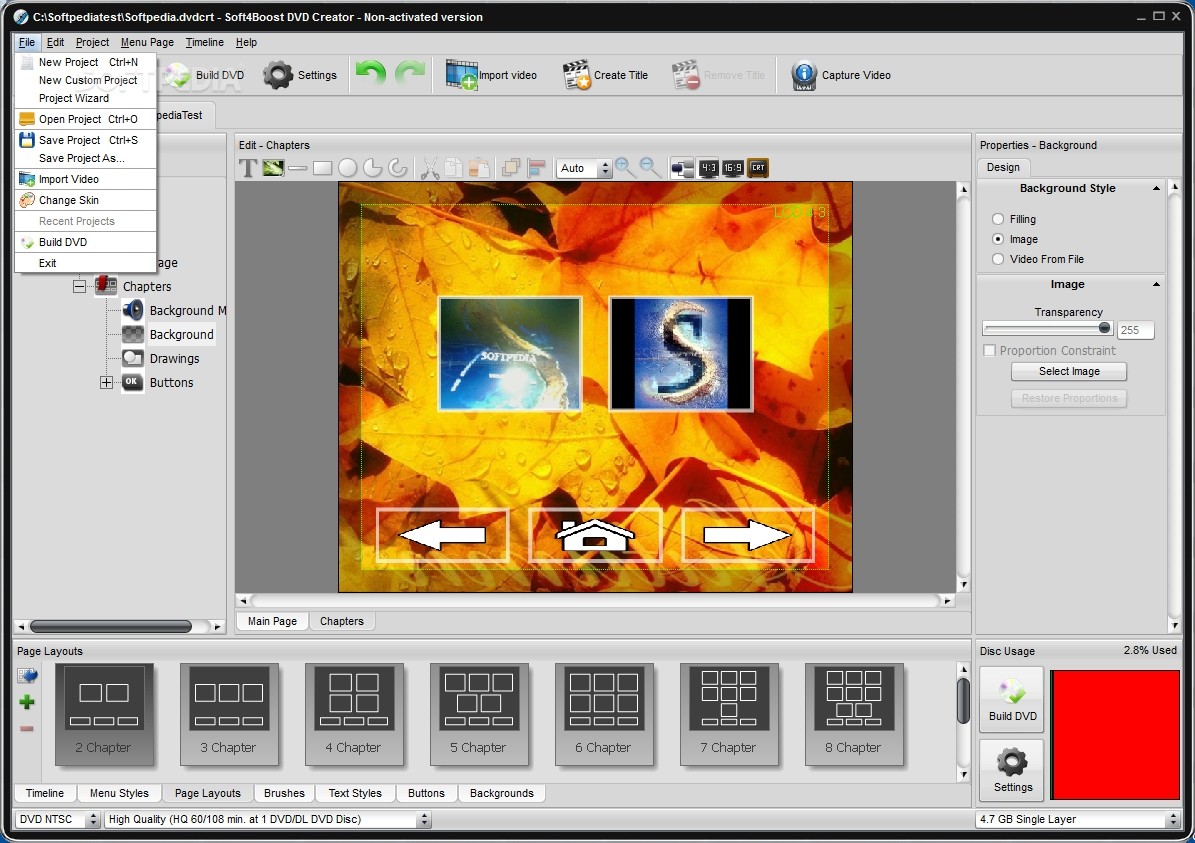
Task: Click Build DVD in the top toolbar
Action: [204, 75]
